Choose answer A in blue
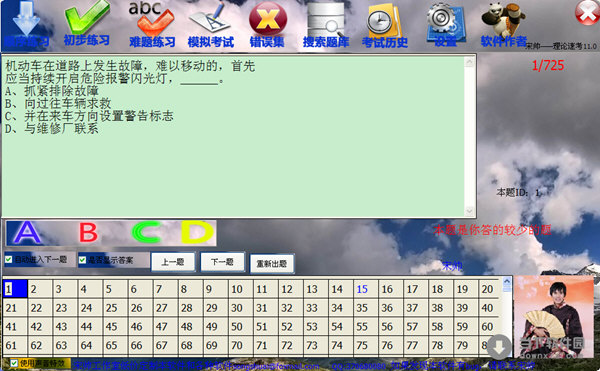600x371 pixels. [27, 233]
